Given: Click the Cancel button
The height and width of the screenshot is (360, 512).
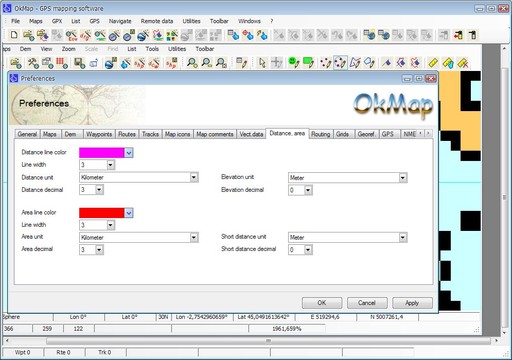Looking at the screenshot, I should click(367, 303).
